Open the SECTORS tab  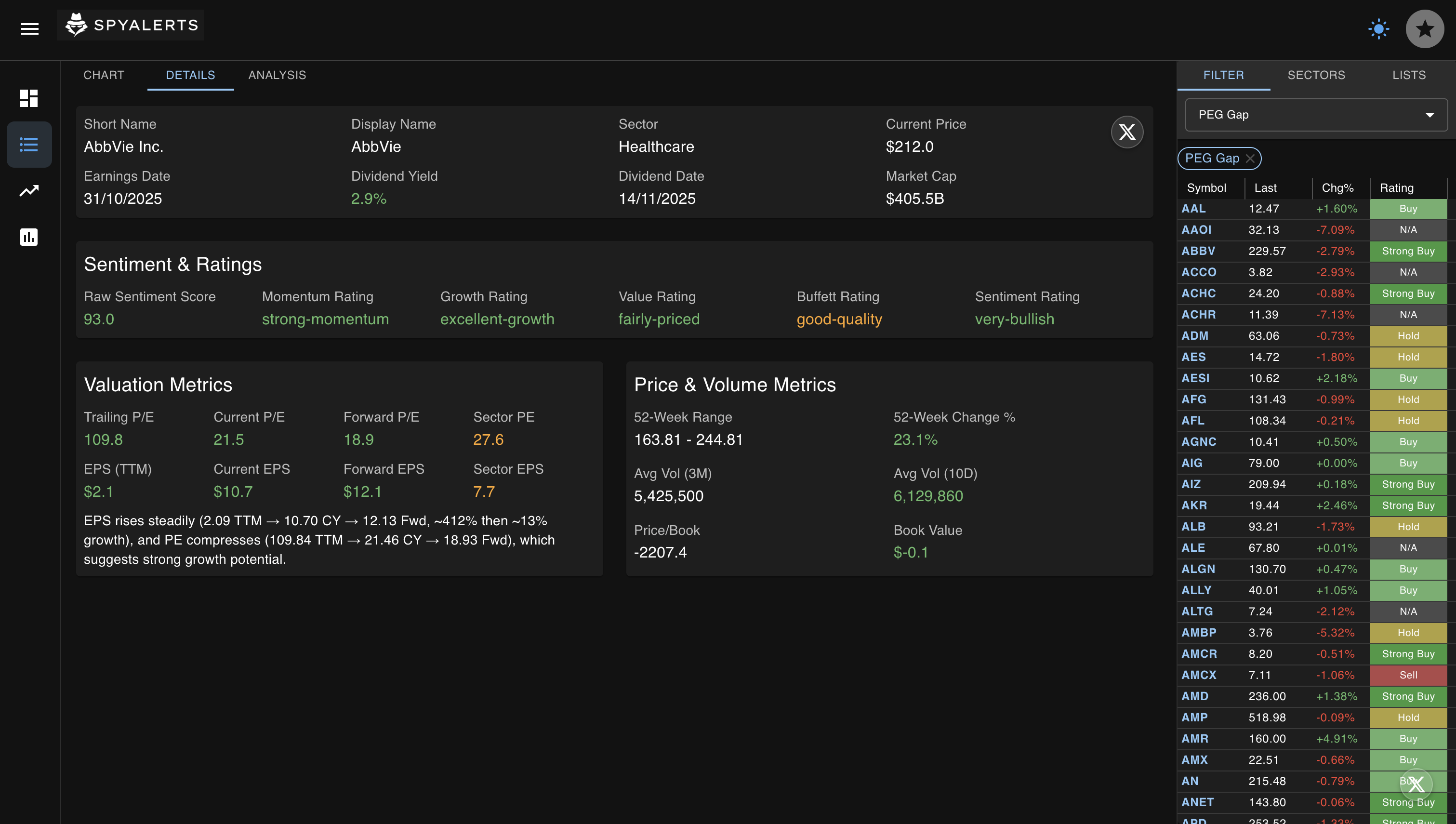pyautogui.click(x=1317, y=75)
